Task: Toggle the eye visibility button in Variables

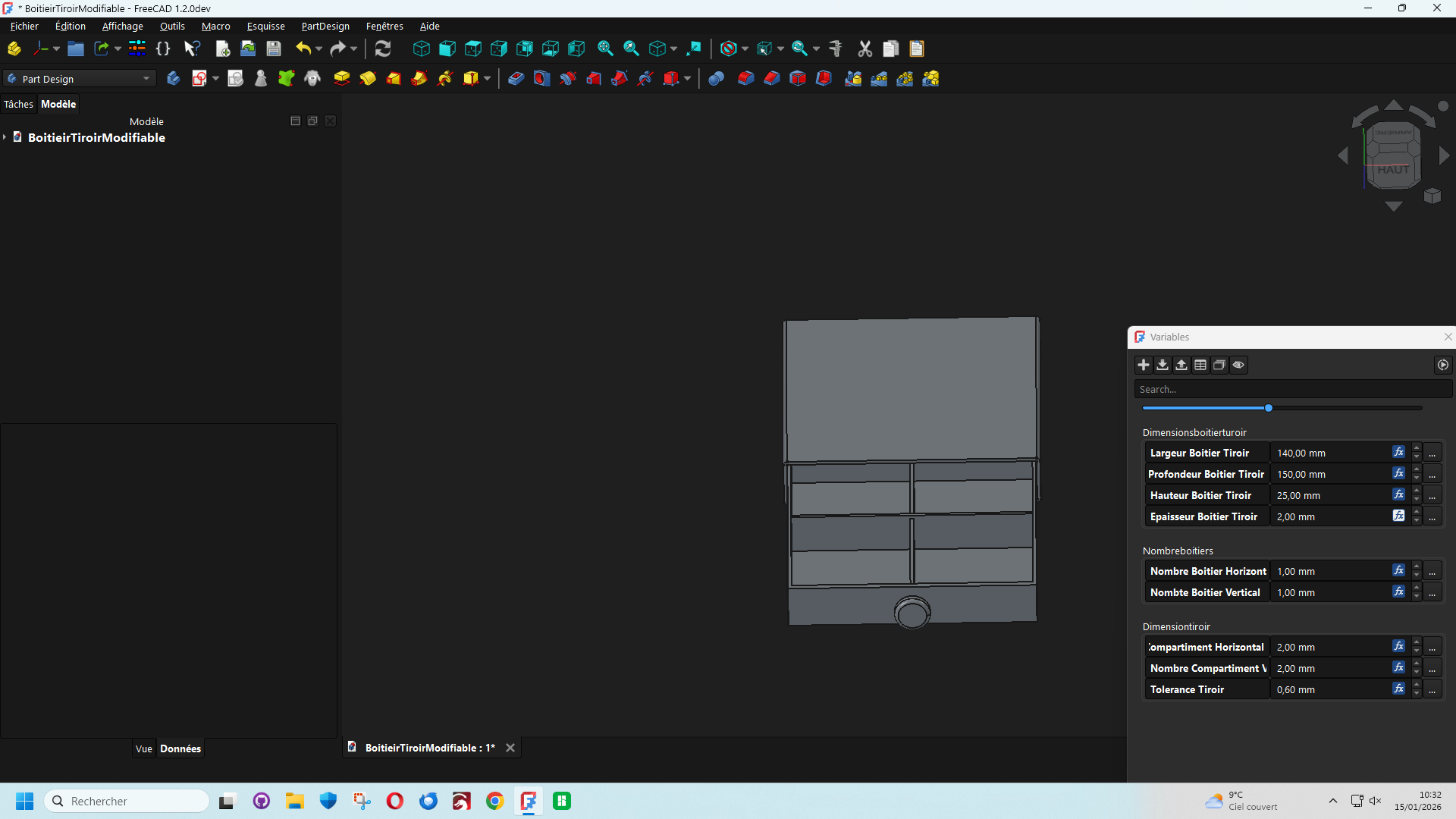Action: pyautogui.click(x=1238, y=365)
